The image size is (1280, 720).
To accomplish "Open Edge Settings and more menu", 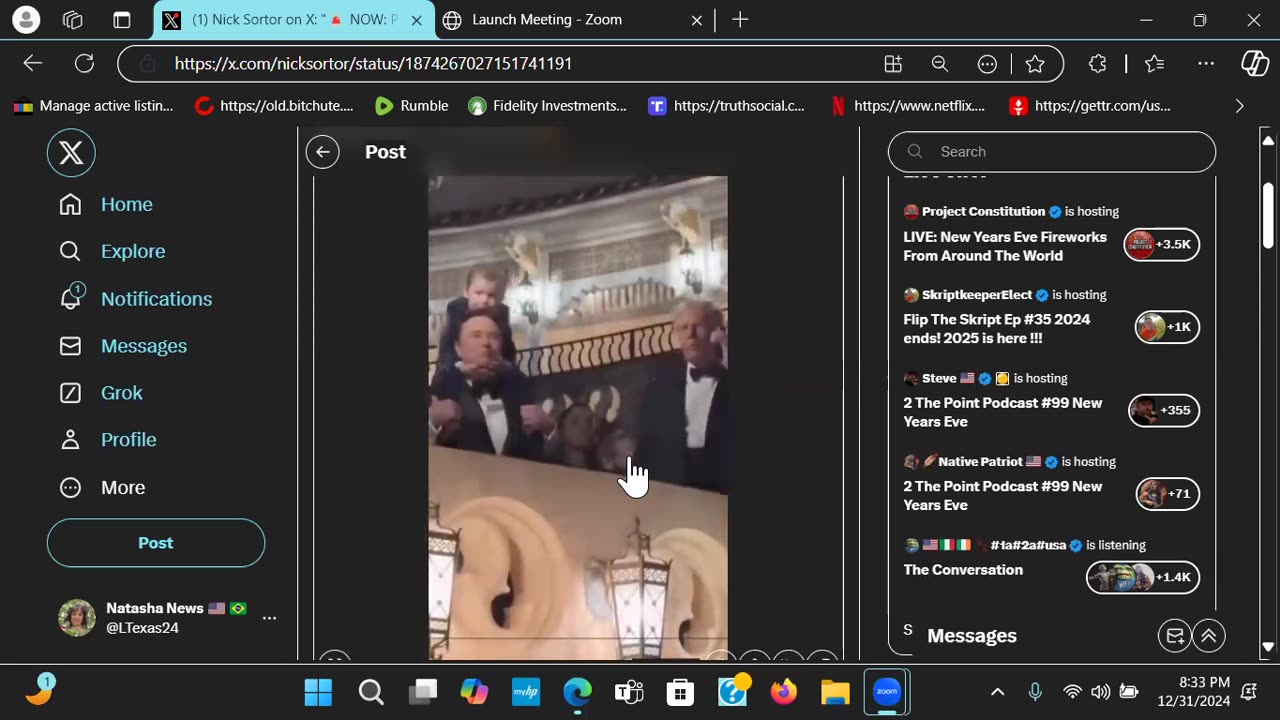I will [1206, 63].
